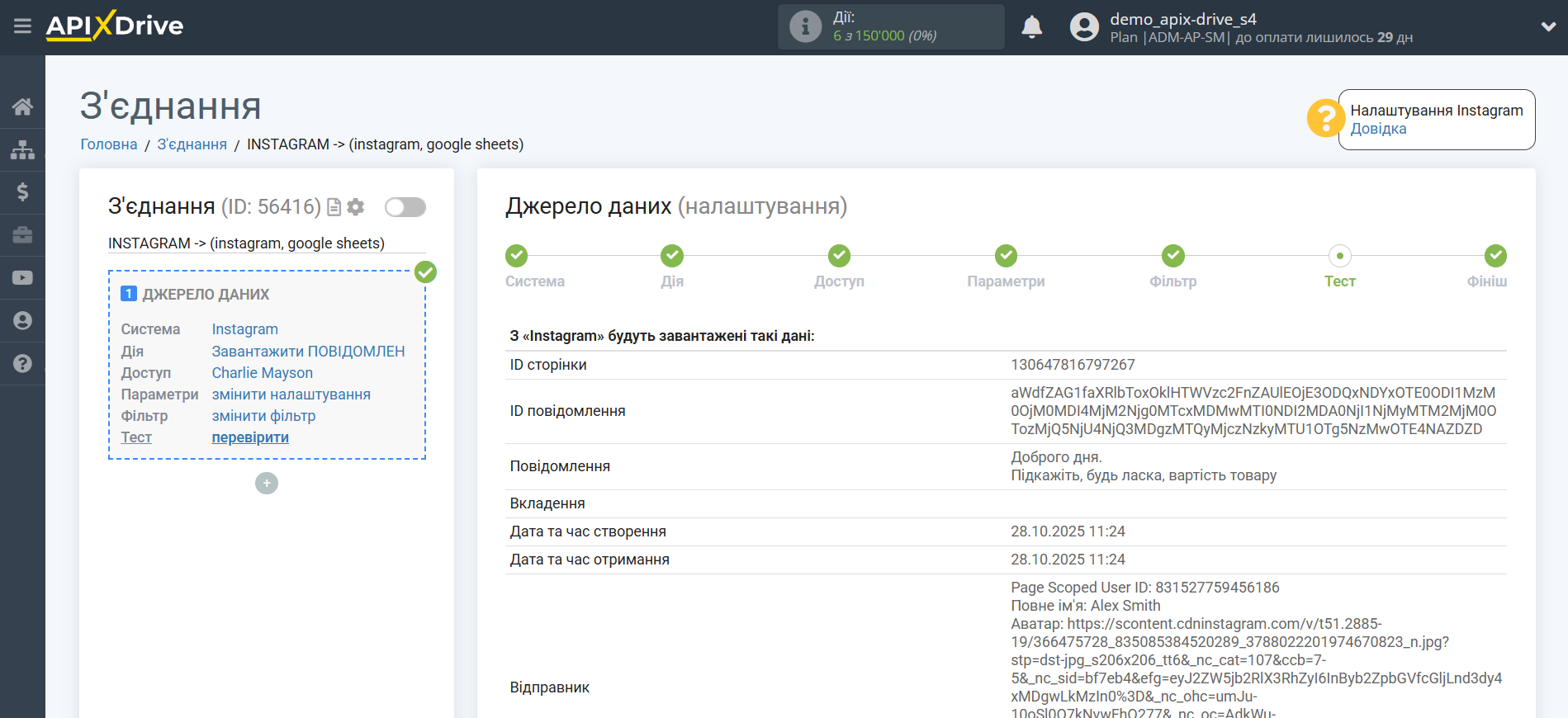Open the hamburger menu in the header
This screenshot has width=1568, height=718.
click(x=22, y=26)
